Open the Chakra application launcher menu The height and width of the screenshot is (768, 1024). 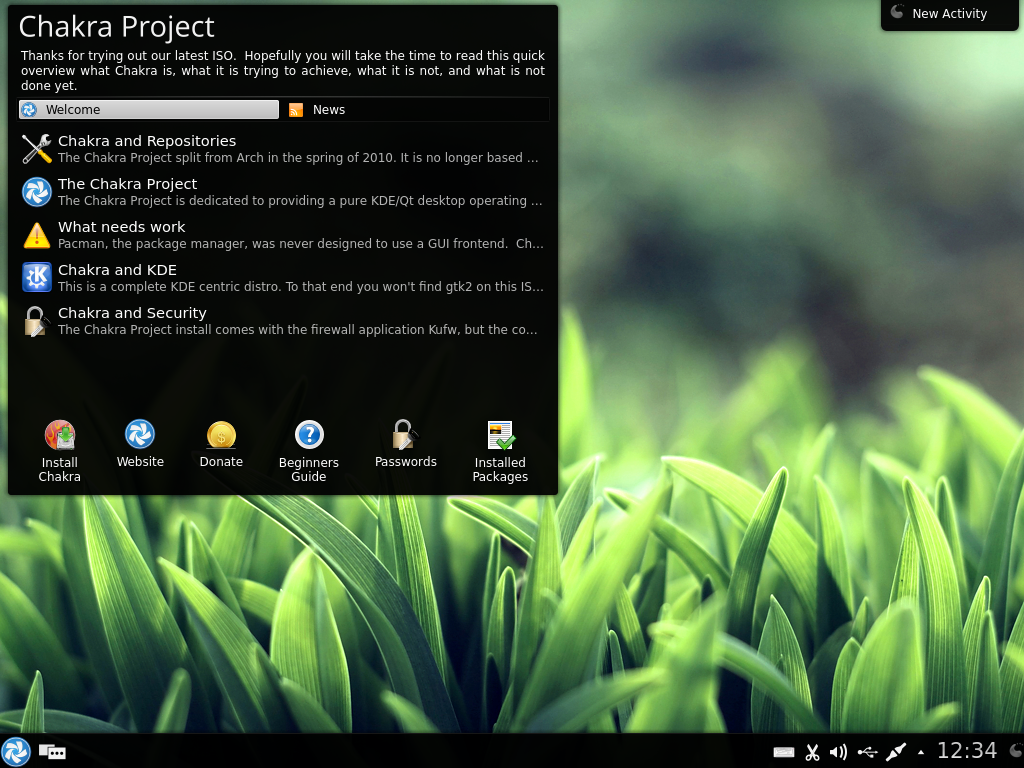[x=16, y=751]
